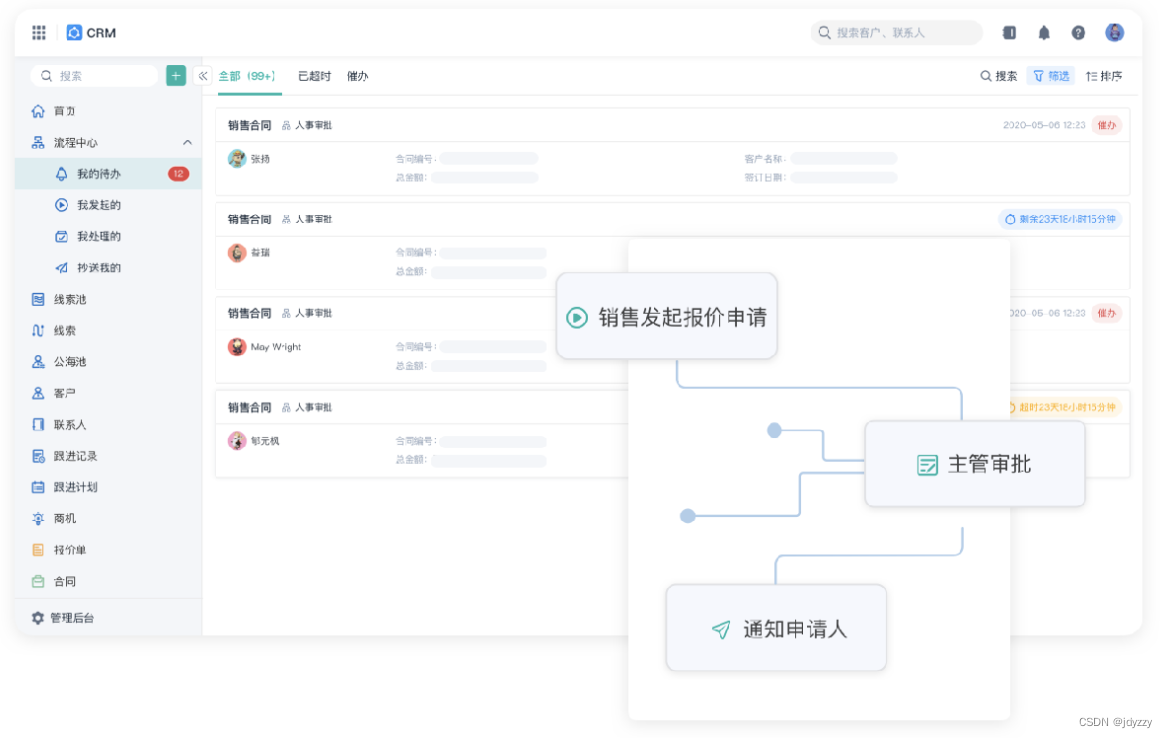The height and width of the screenshot is (738, 1168).
Task: Click the 搜索 button in list toolbar
Action: [998, 76]
